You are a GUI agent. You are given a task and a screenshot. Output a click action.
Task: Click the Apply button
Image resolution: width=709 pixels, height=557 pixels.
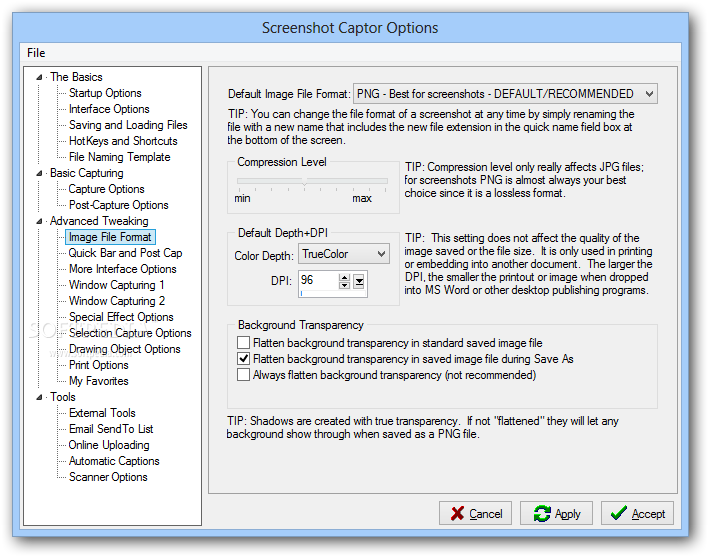pyautogui.click(x=556, y=513)
